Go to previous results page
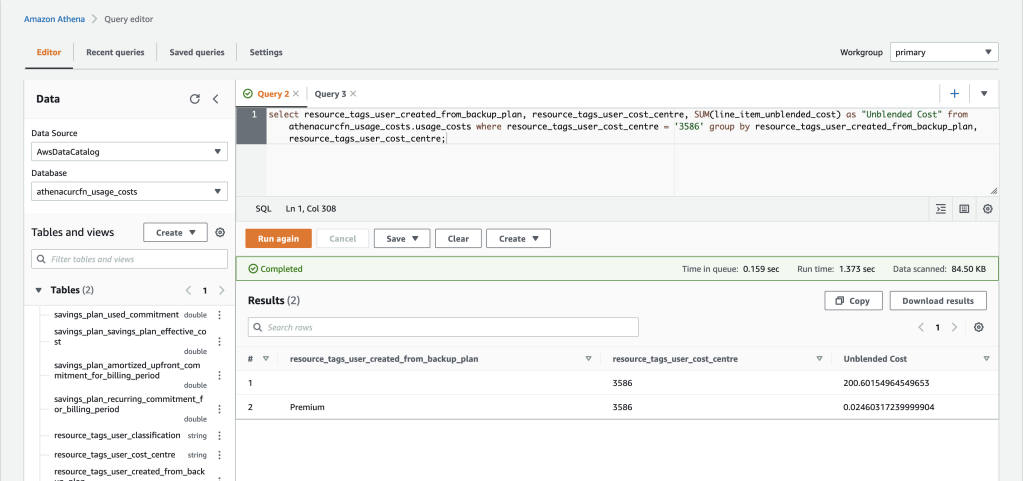 point(921,328)
